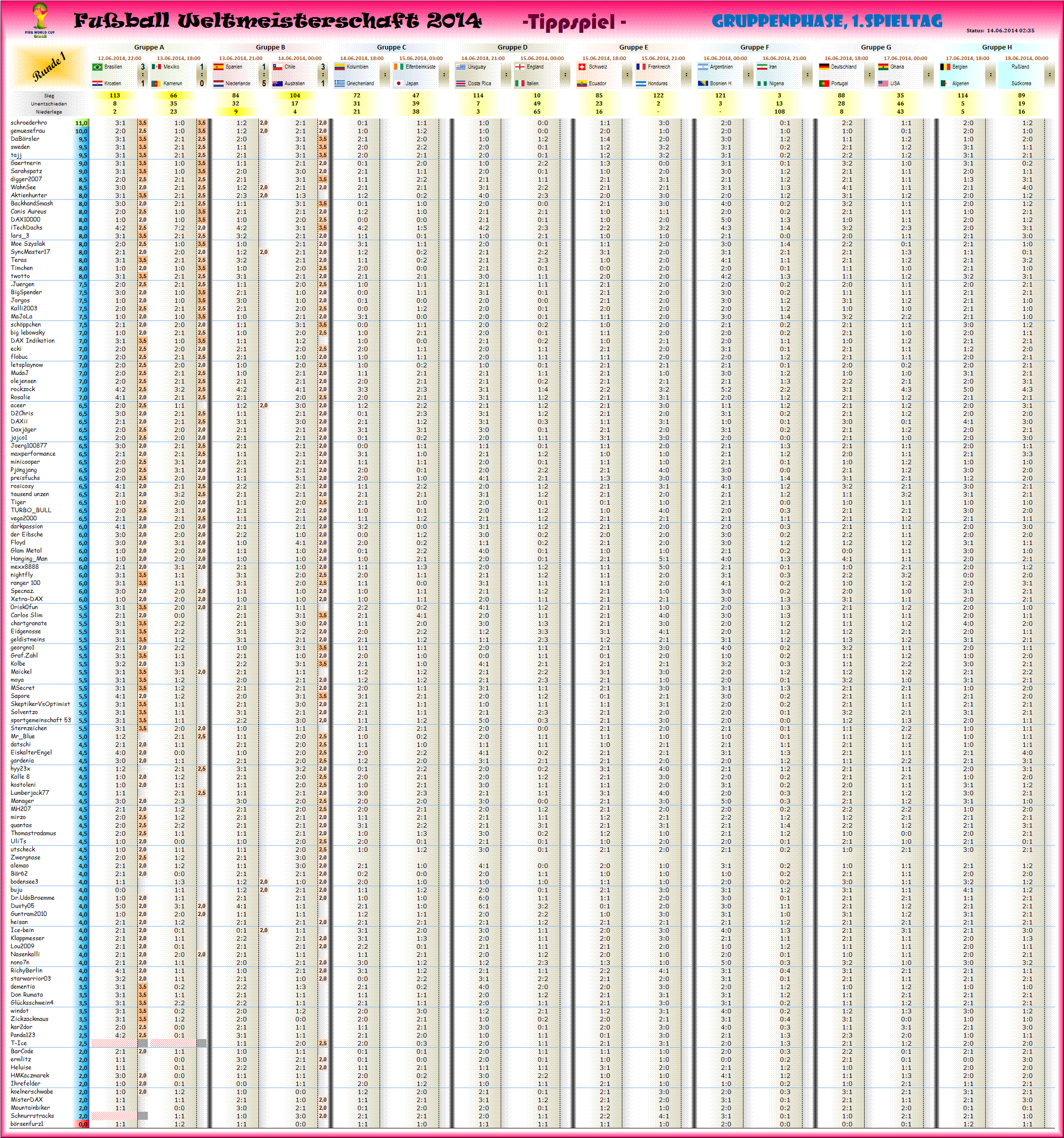Screen dimensions: 1064x1138
Task: Click the Uruguay flag icon
Action: [x=461, y=67]
